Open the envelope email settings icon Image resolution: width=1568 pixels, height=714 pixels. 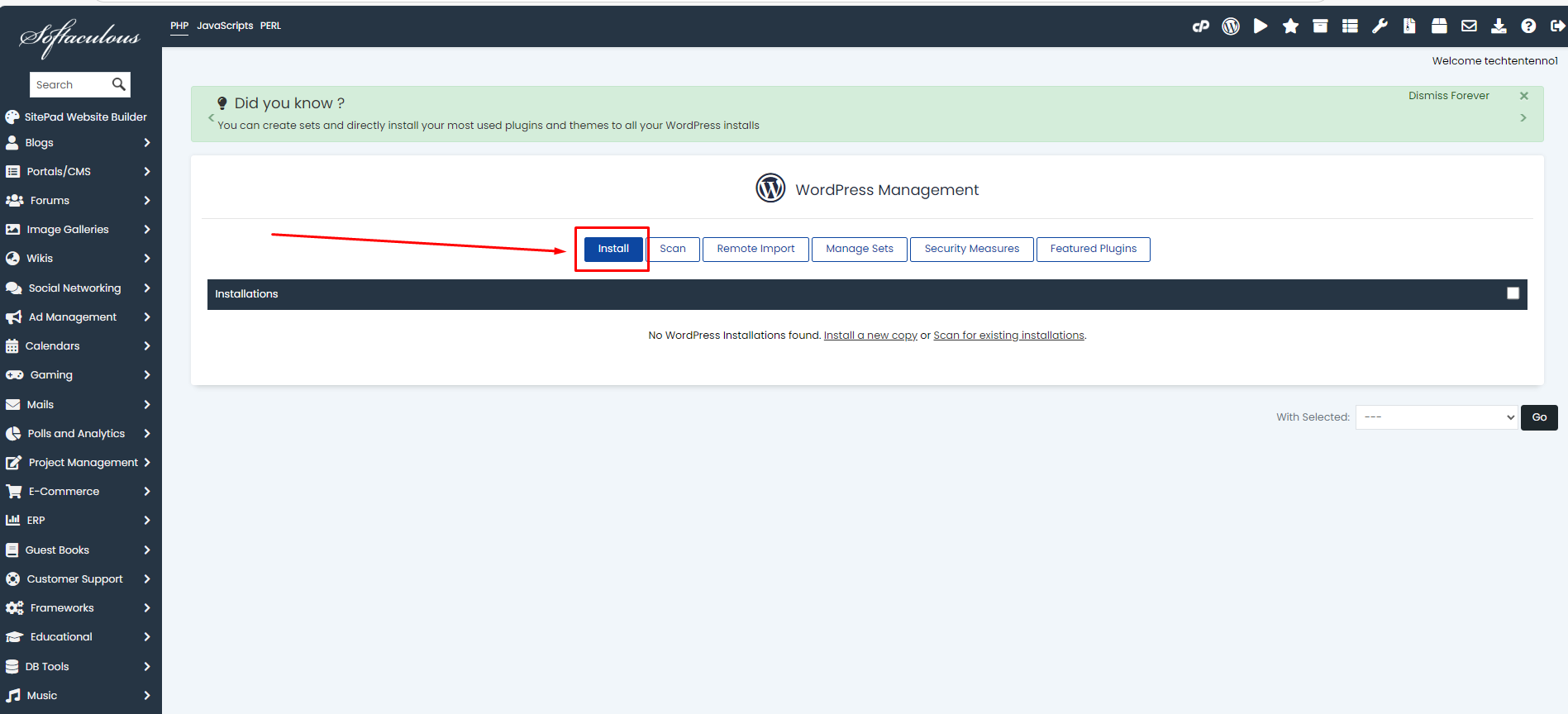pyautogui.click(x=1469, y=26)
